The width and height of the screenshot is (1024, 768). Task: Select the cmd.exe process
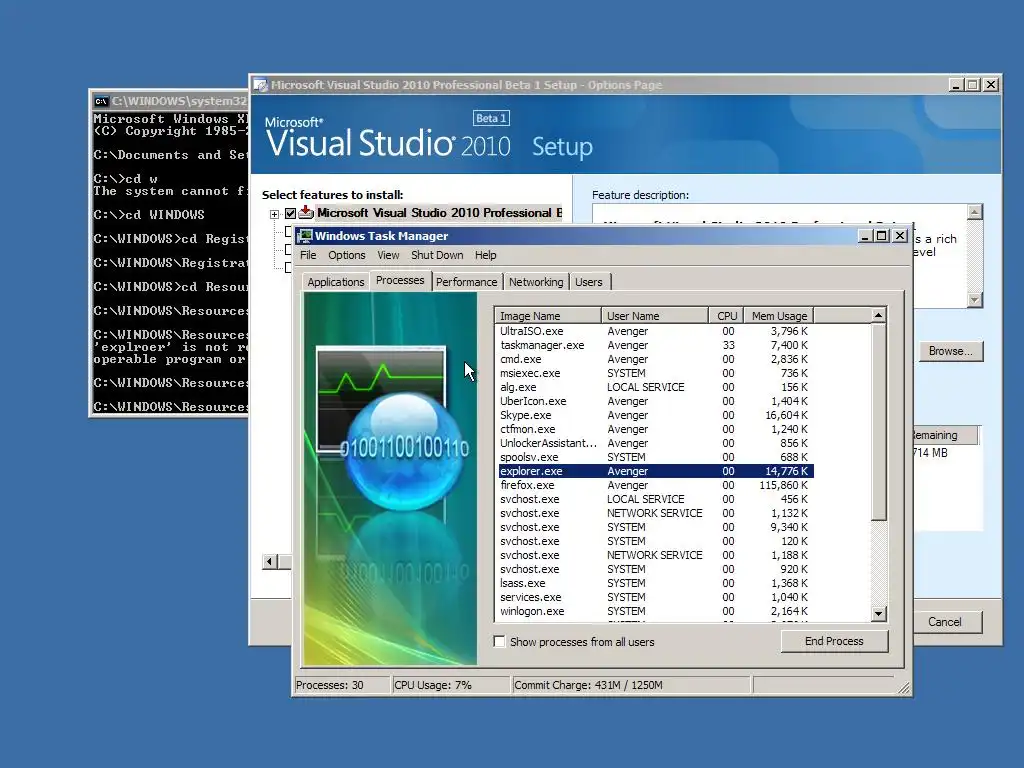[x=655, y=359]
